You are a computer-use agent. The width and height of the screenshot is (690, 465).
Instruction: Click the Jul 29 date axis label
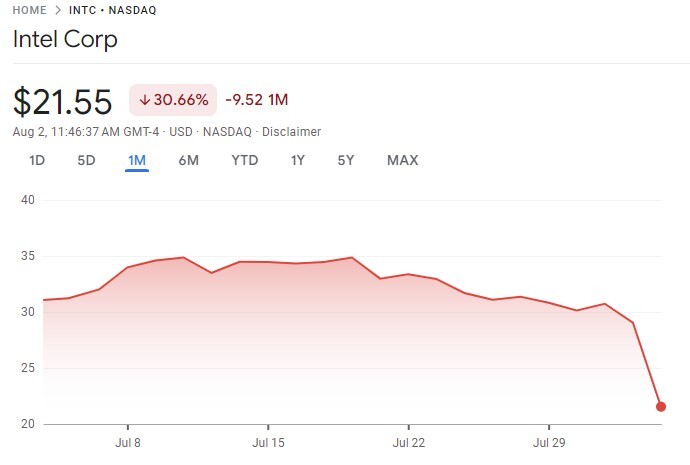549,441
